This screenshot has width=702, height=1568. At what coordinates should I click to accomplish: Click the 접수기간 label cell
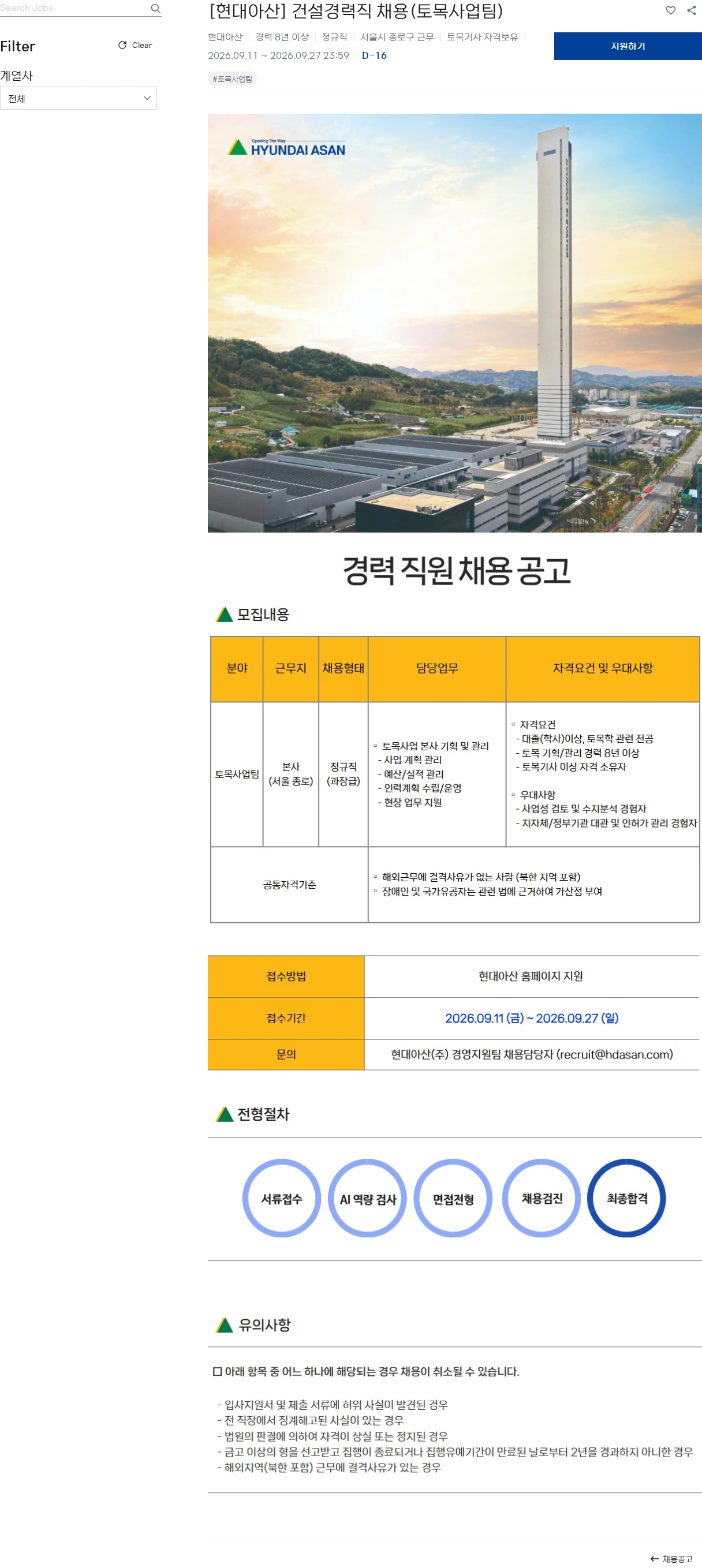(286, 1019)
